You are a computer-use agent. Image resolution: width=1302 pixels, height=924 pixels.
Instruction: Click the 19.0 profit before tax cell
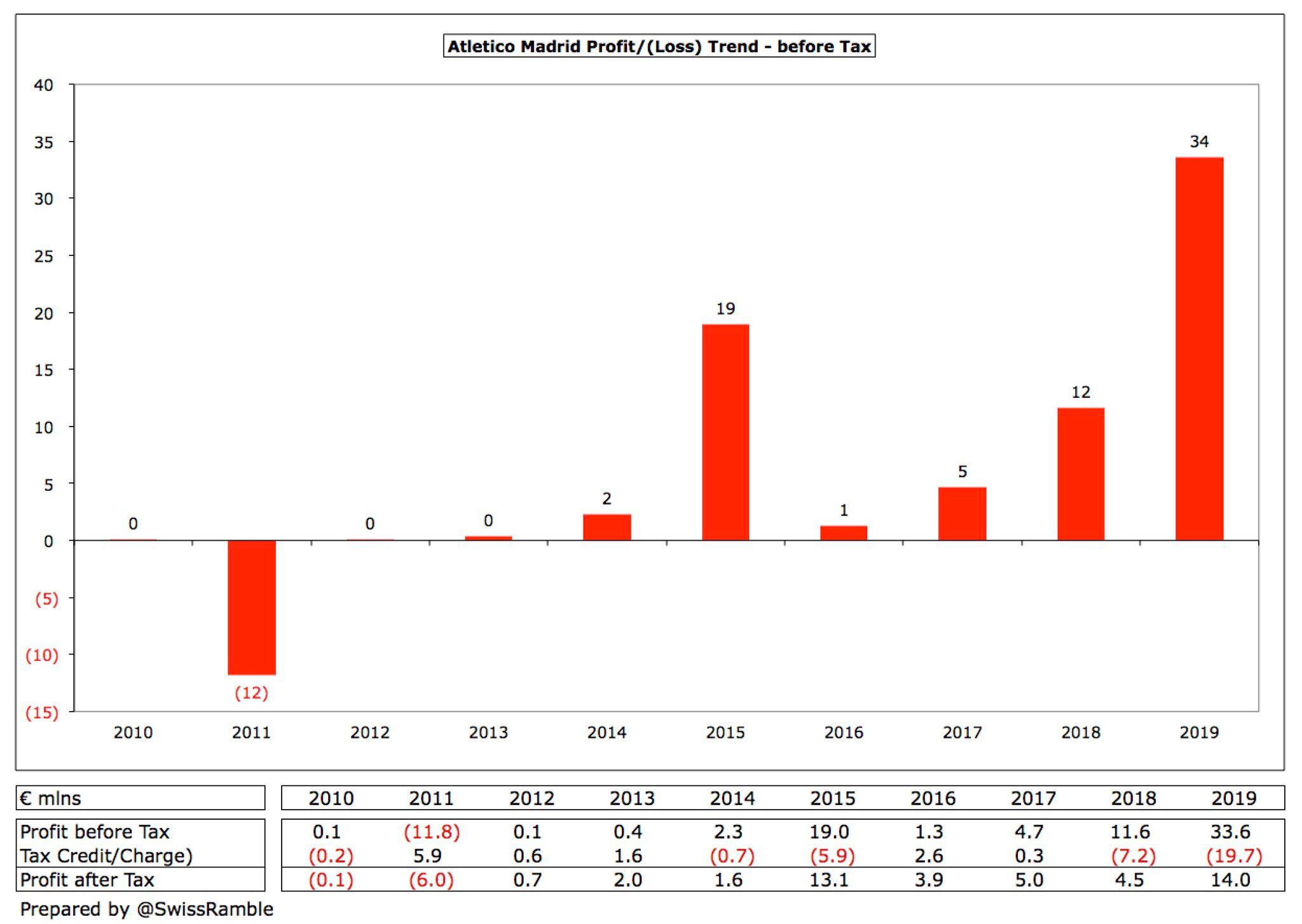[829, 832]
